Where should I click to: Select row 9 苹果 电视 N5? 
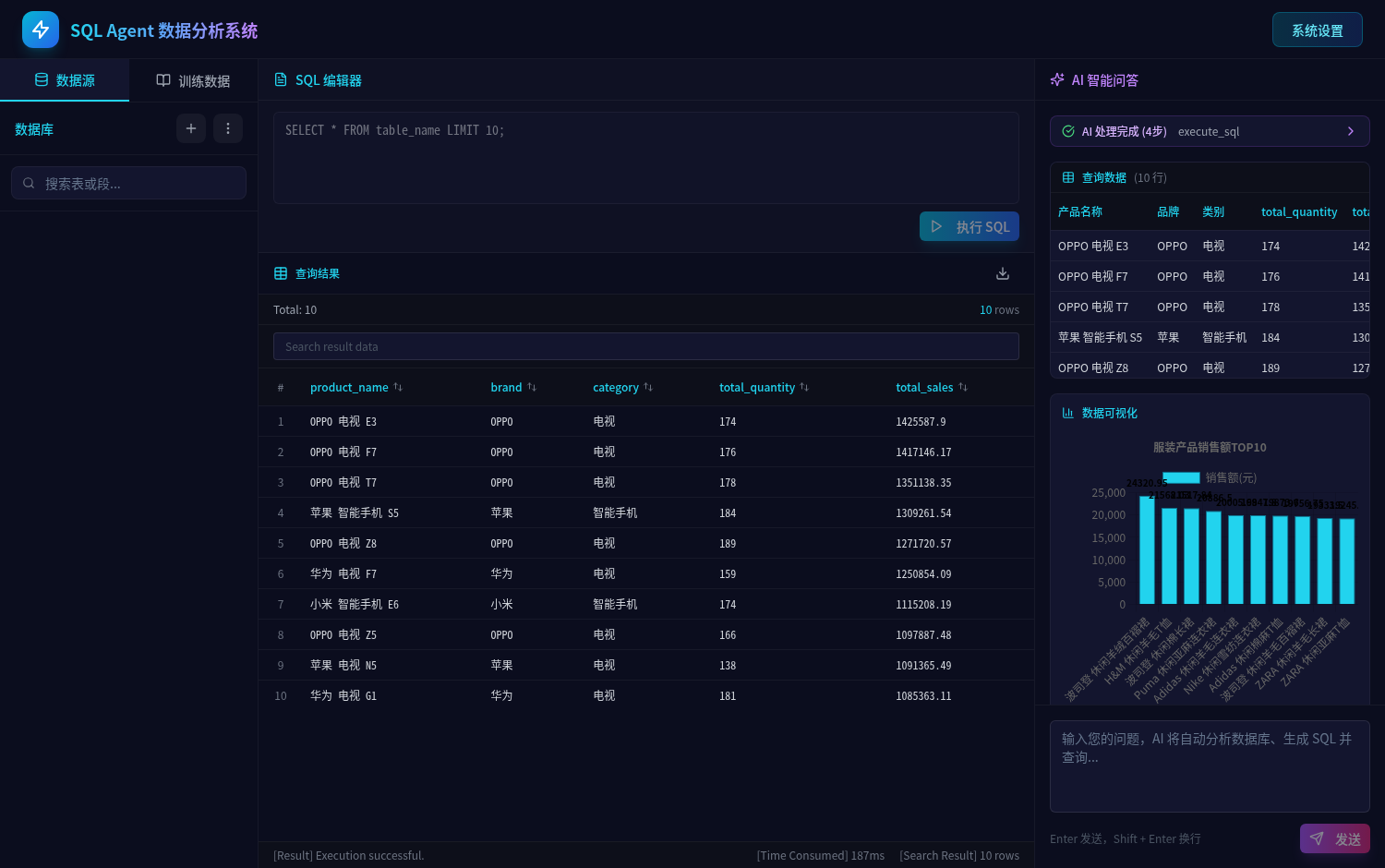(646, 665)
